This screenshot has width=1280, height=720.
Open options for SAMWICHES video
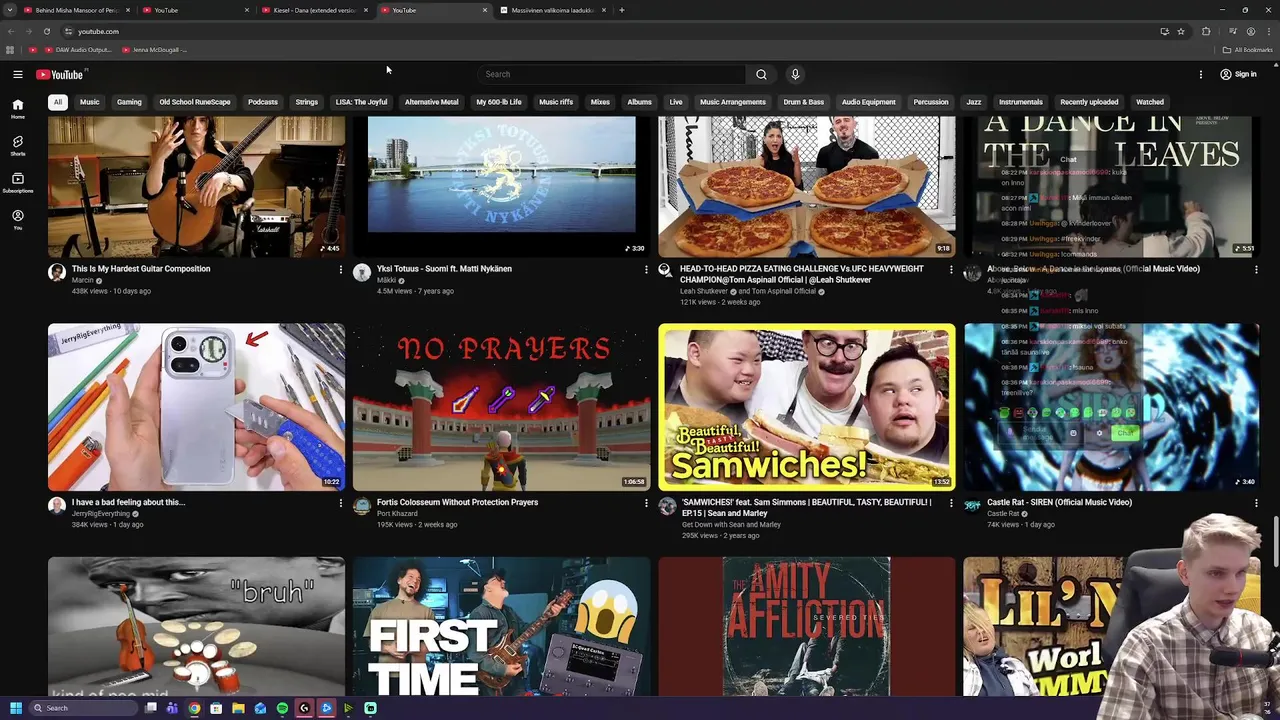951,503
